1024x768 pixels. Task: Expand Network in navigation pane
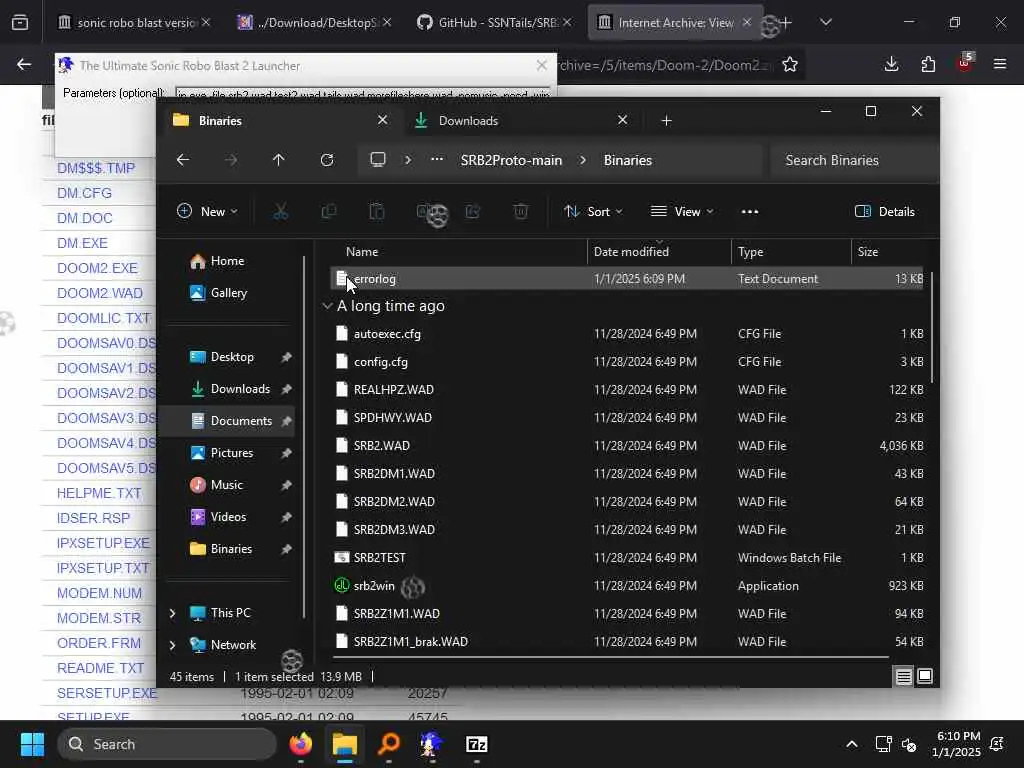point(172,645)
